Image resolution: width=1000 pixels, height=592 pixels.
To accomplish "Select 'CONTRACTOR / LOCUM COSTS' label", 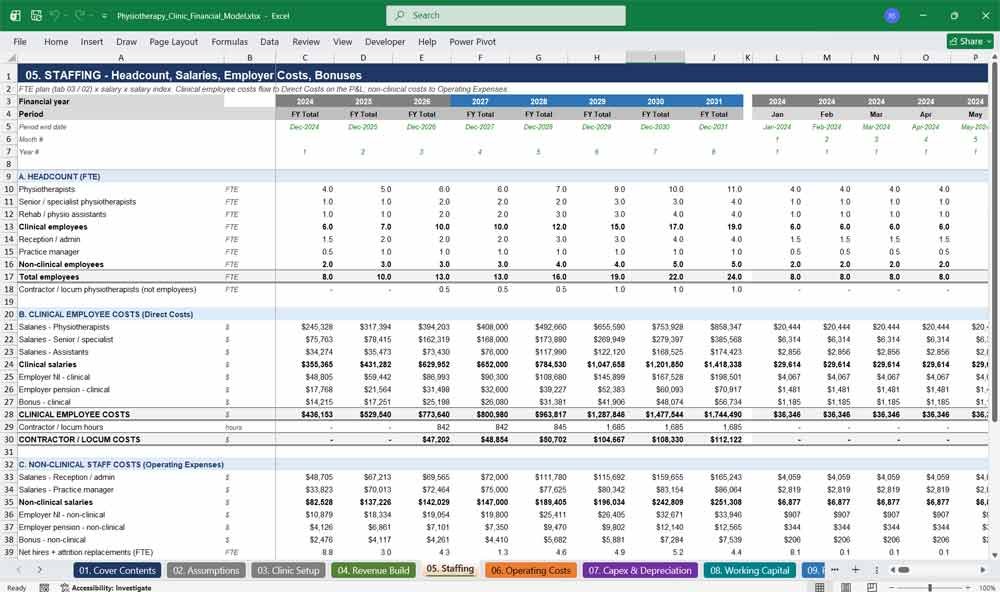I will pyautogui.click(x=121, y=440).
